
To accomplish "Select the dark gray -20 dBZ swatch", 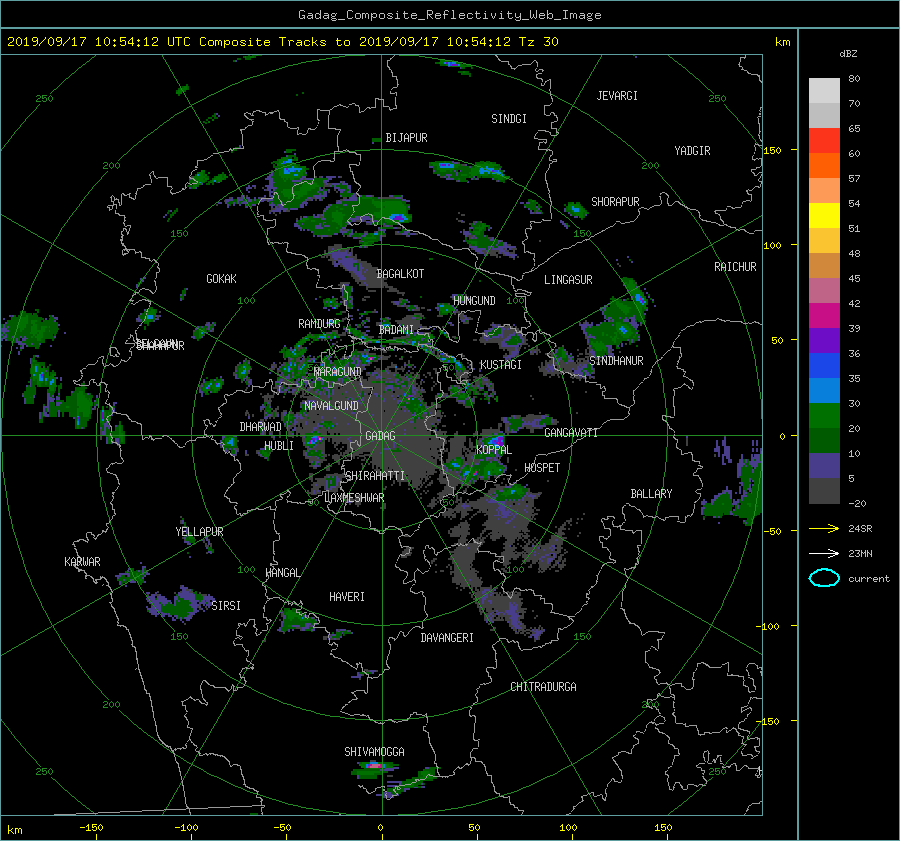I will (x=824, y=491).
